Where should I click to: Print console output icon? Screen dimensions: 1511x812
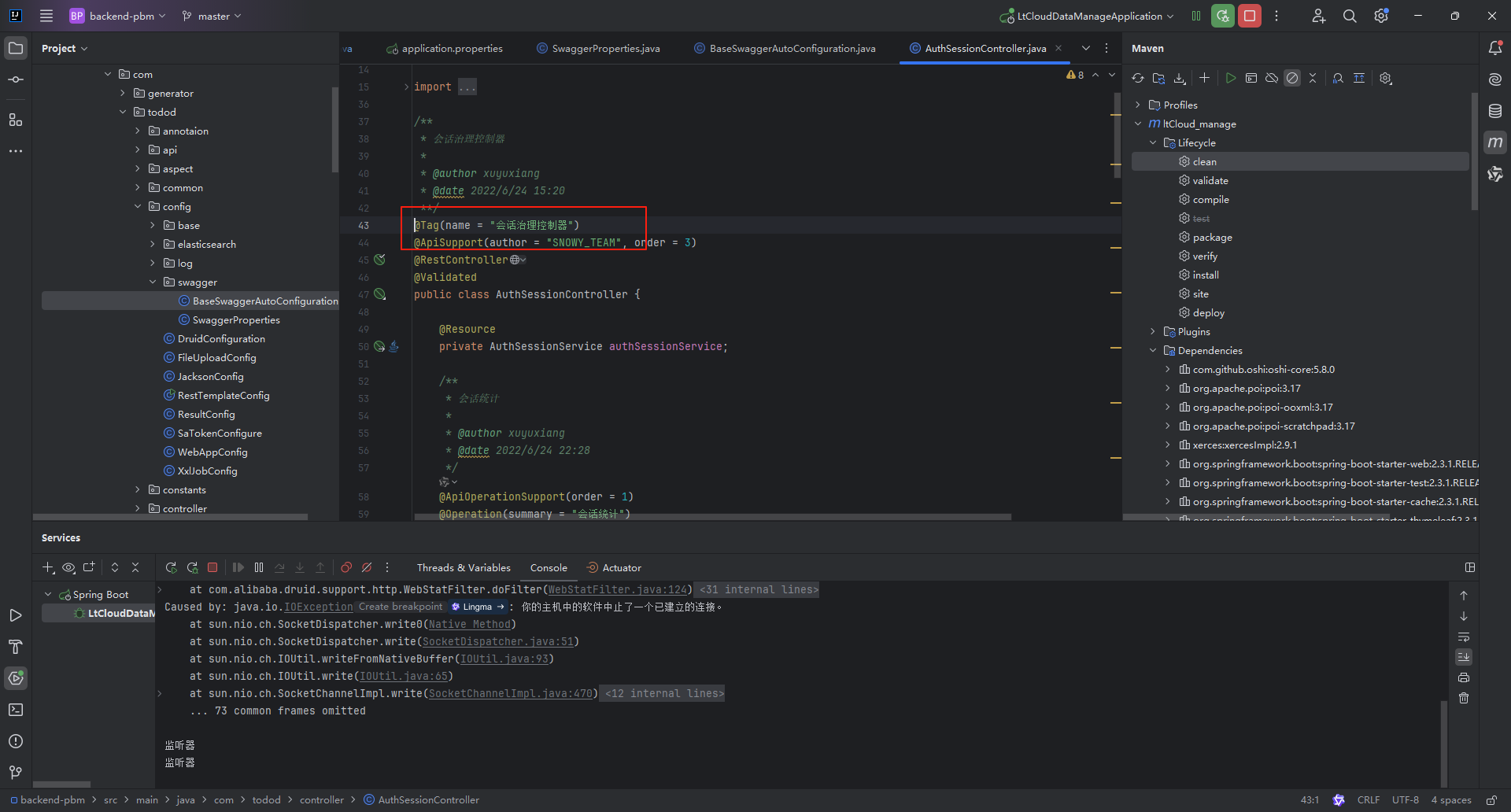tap(1464, 677)
